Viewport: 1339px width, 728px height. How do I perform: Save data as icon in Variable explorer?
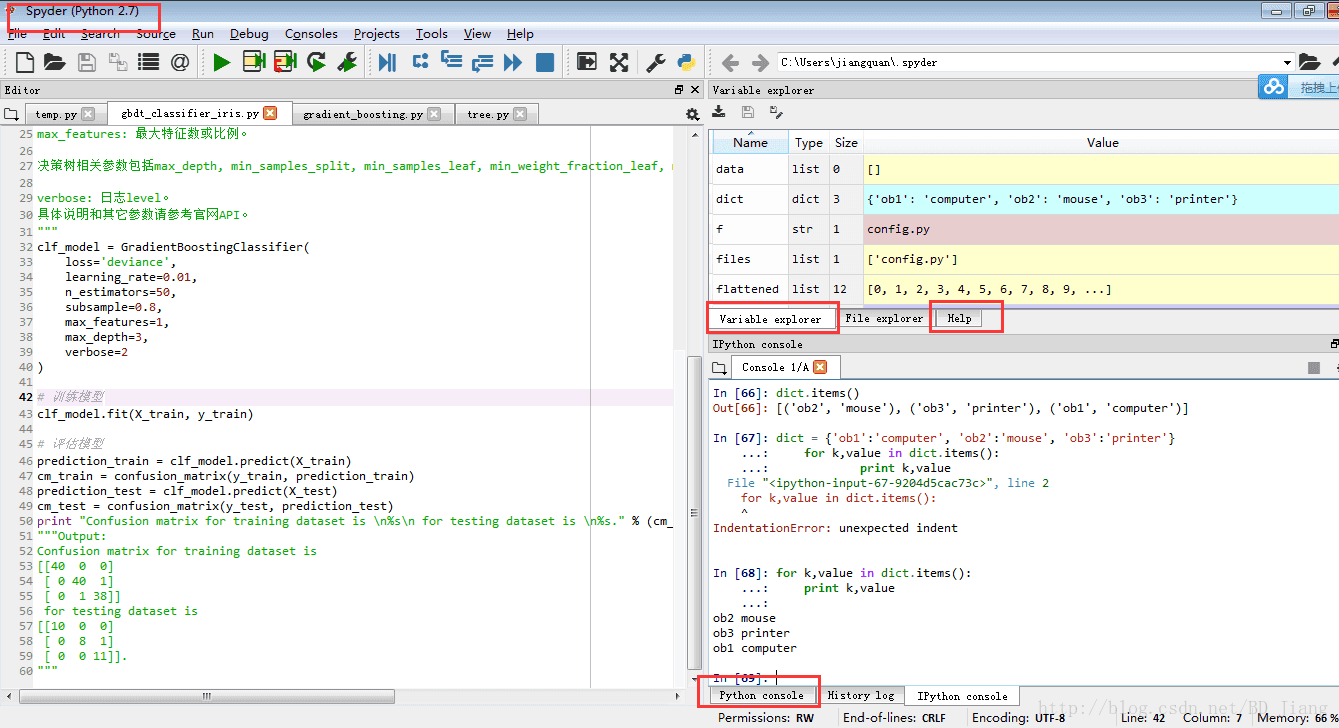click(x=775, y=112)
